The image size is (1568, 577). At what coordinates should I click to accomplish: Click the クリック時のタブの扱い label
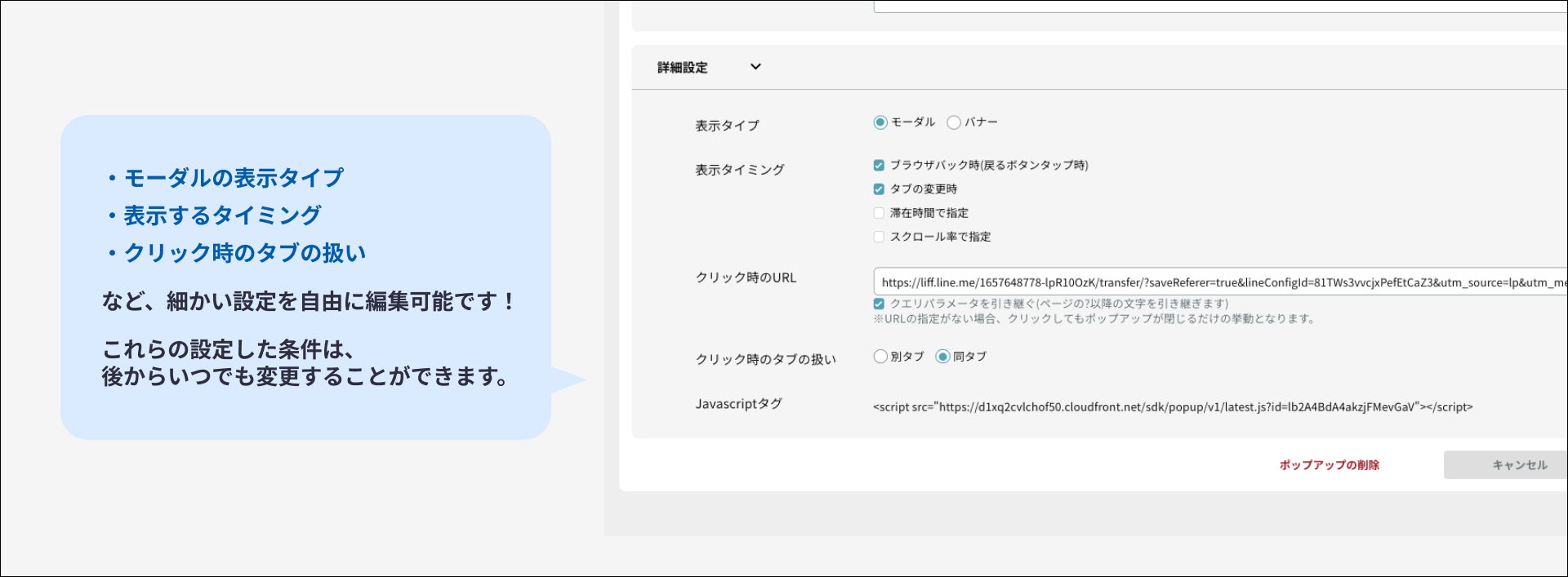[765, 359]
